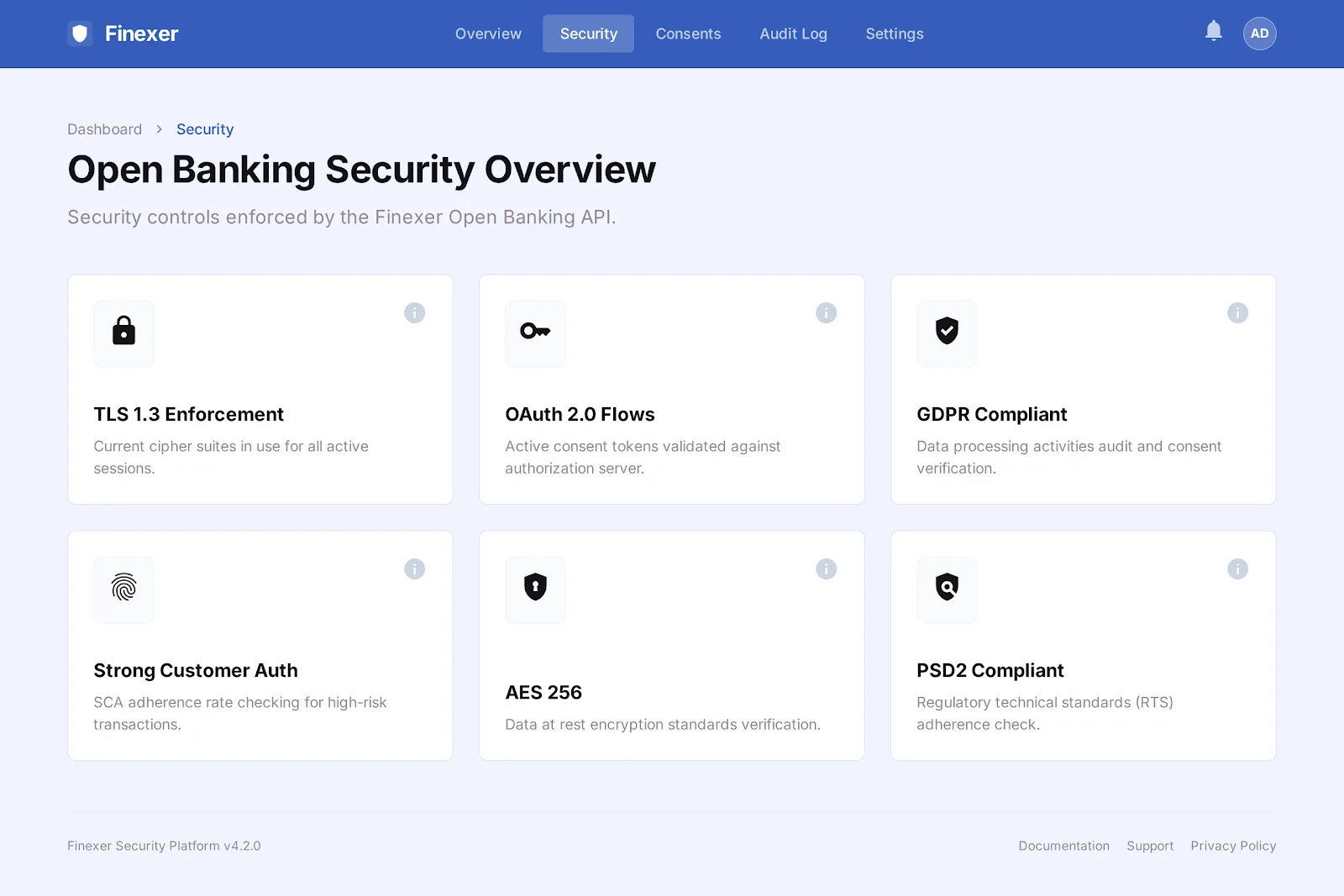The width and height of the screenshot is (1344, 896).
Task: Open the AD account avatar menu
Action: 1259,33
